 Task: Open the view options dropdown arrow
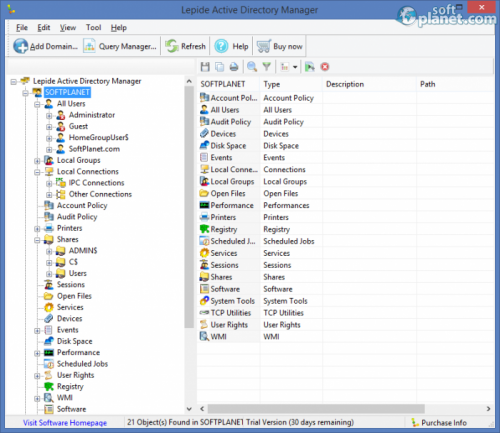295,67
